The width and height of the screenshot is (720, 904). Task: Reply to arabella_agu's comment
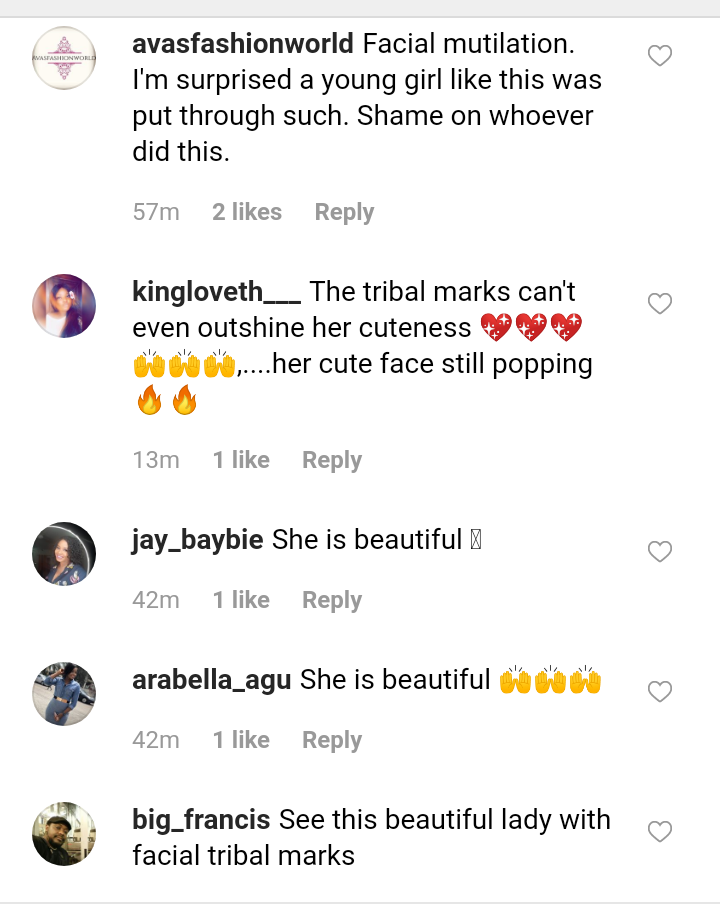coord(332,740)
